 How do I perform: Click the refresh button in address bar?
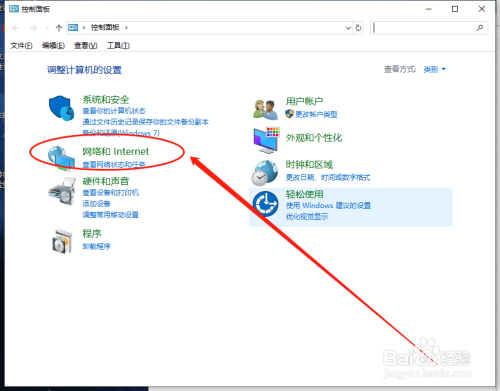point(358,28)
